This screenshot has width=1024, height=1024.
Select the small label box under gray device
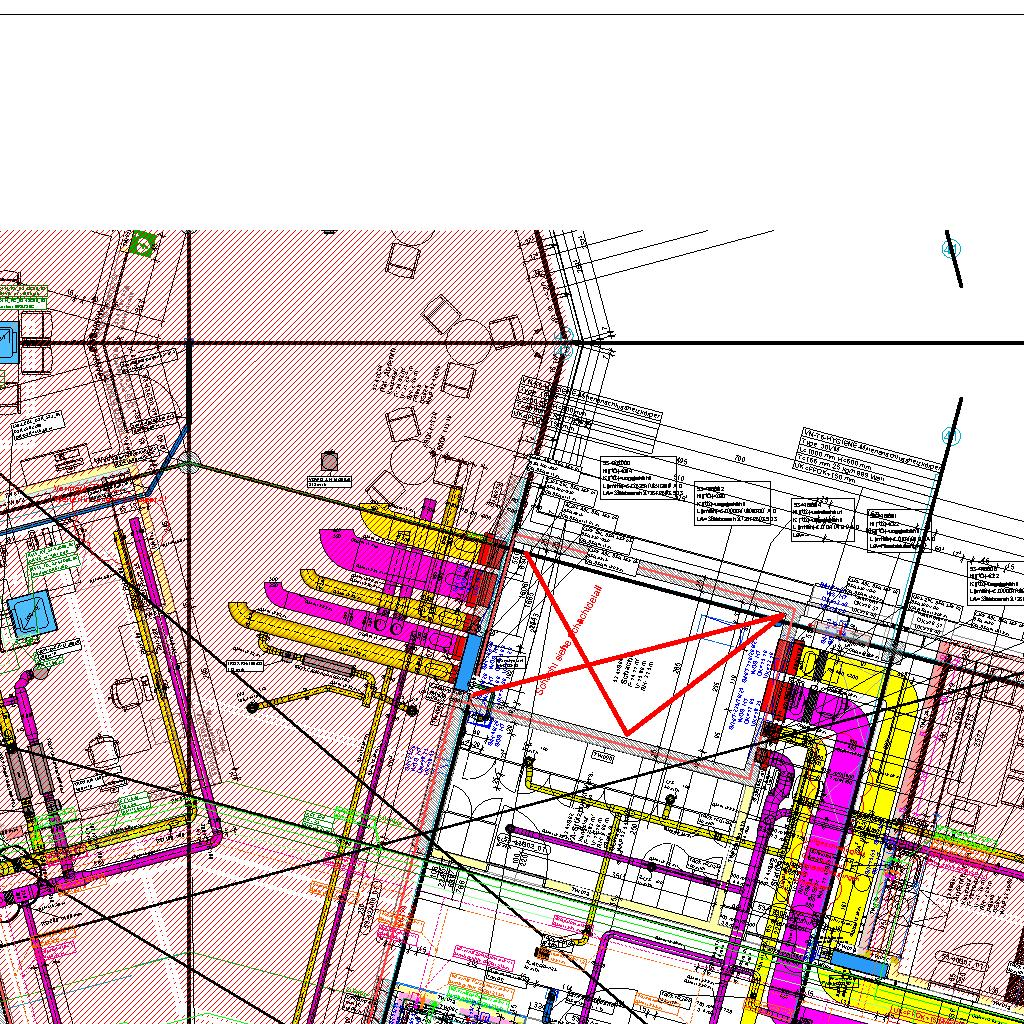pos(330,481)
